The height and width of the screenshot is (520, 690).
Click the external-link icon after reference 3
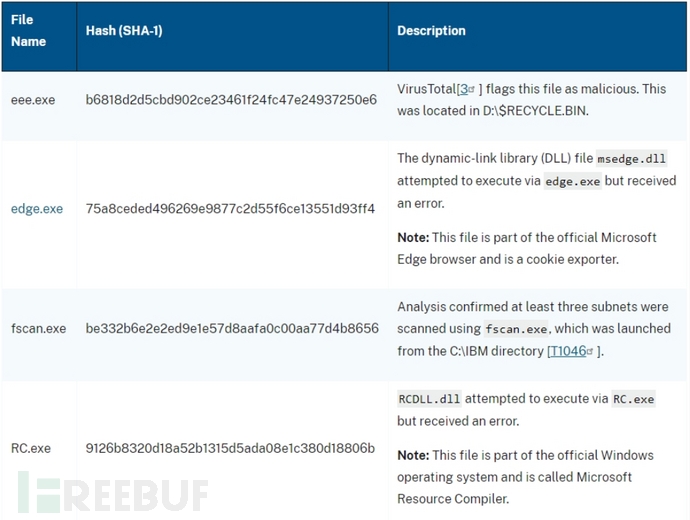point(472,89)
